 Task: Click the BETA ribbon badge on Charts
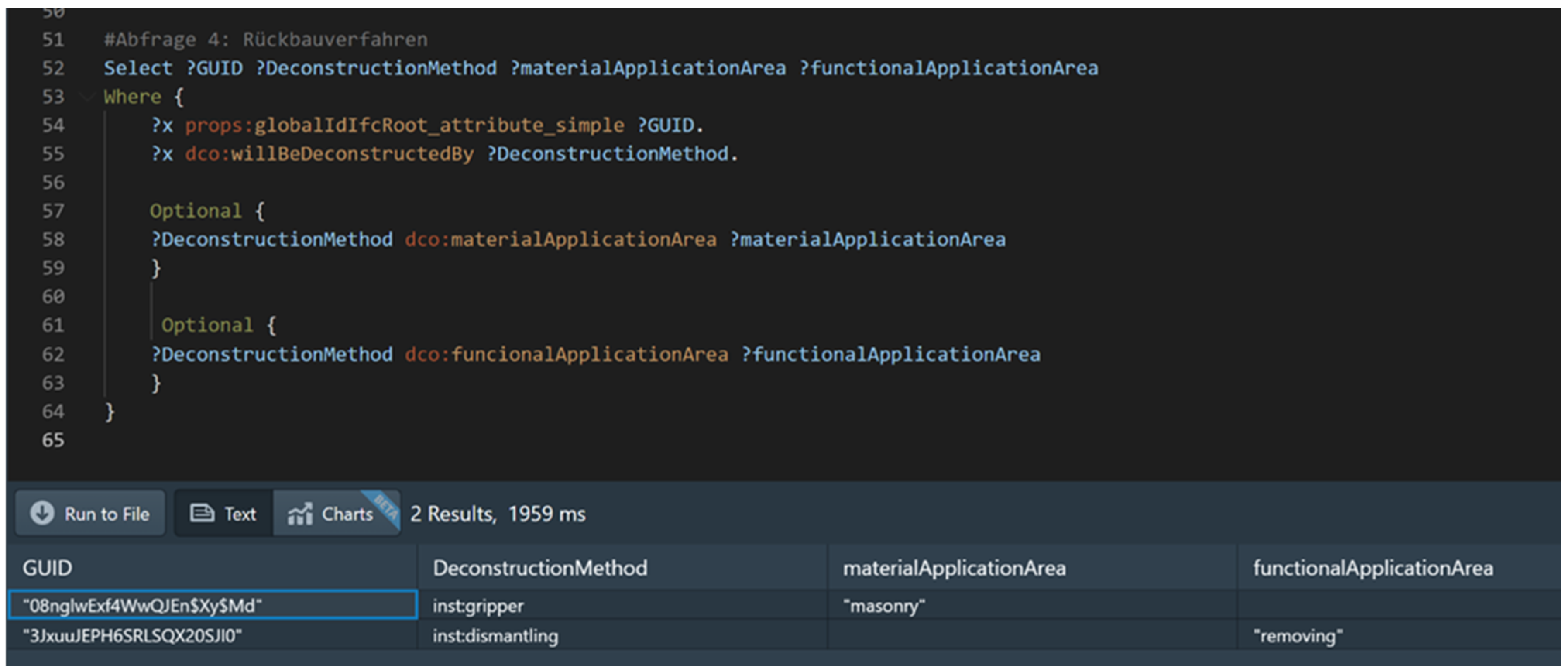click(x=386, y=506)
